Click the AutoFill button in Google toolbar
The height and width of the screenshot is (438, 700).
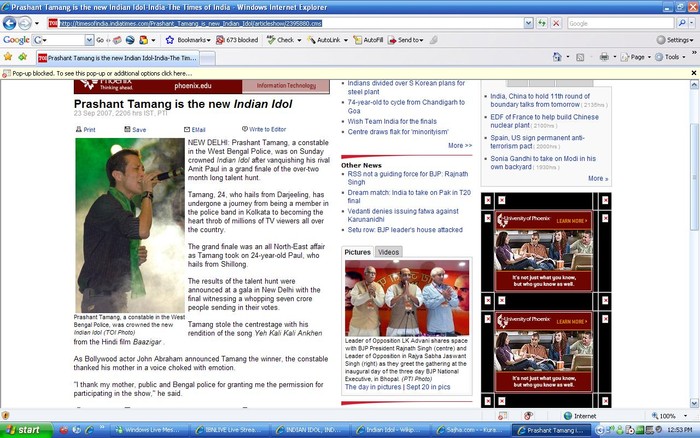point(368,40)
